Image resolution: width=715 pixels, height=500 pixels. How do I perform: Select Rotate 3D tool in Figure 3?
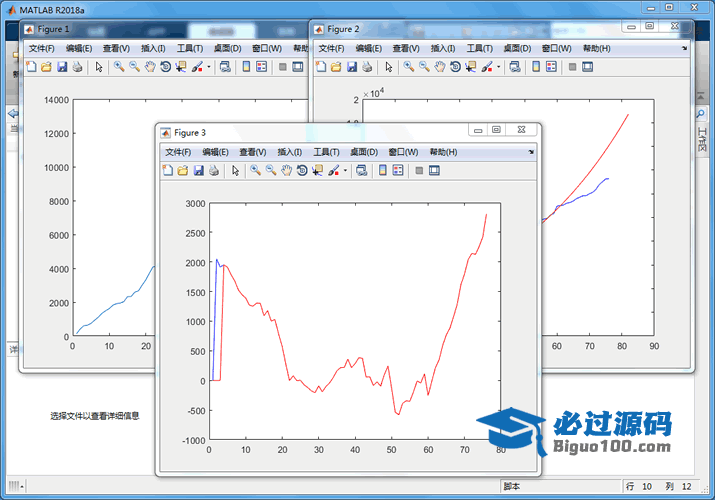click(302, 170)
